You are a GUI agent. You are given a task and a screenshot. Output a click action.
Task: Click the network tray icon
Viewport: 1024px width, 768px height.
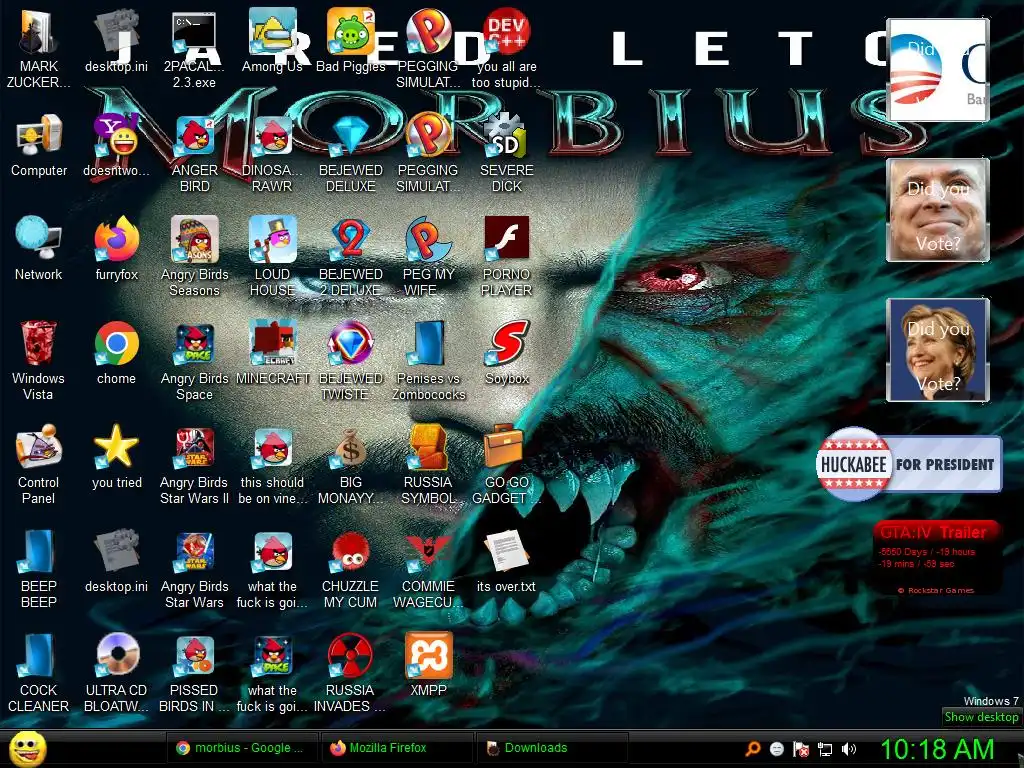(825, 748)
